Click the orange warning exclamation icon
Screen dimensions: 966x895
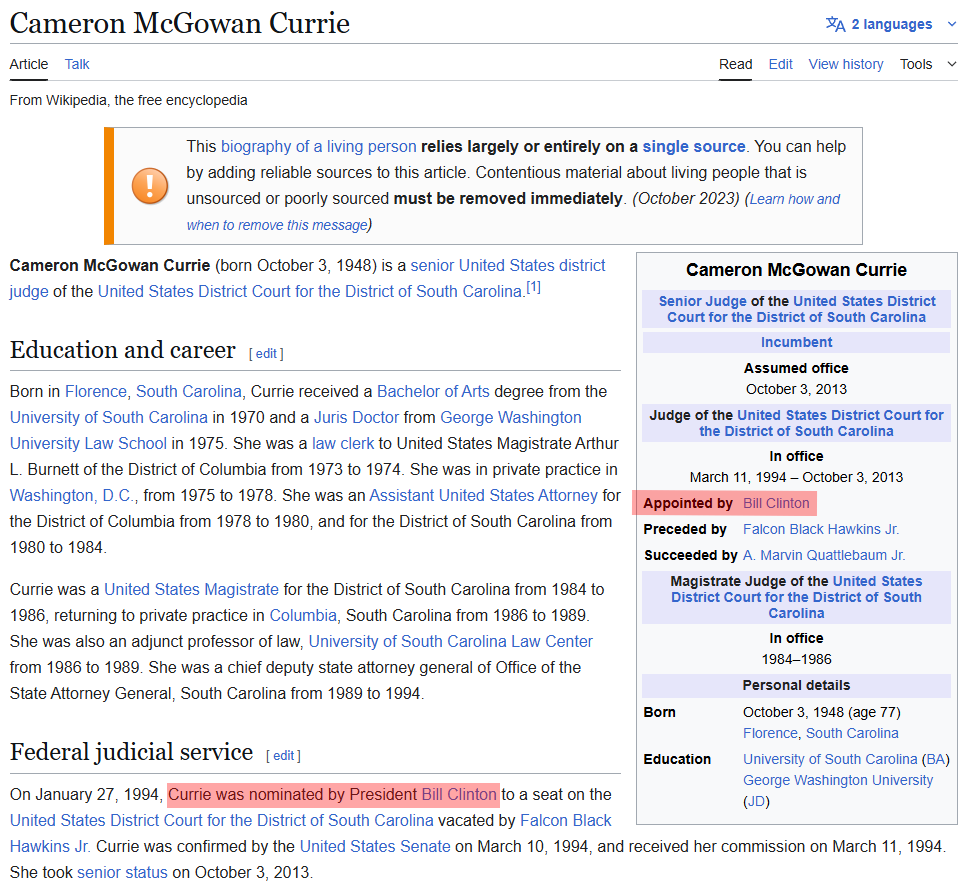pos(150,185)
